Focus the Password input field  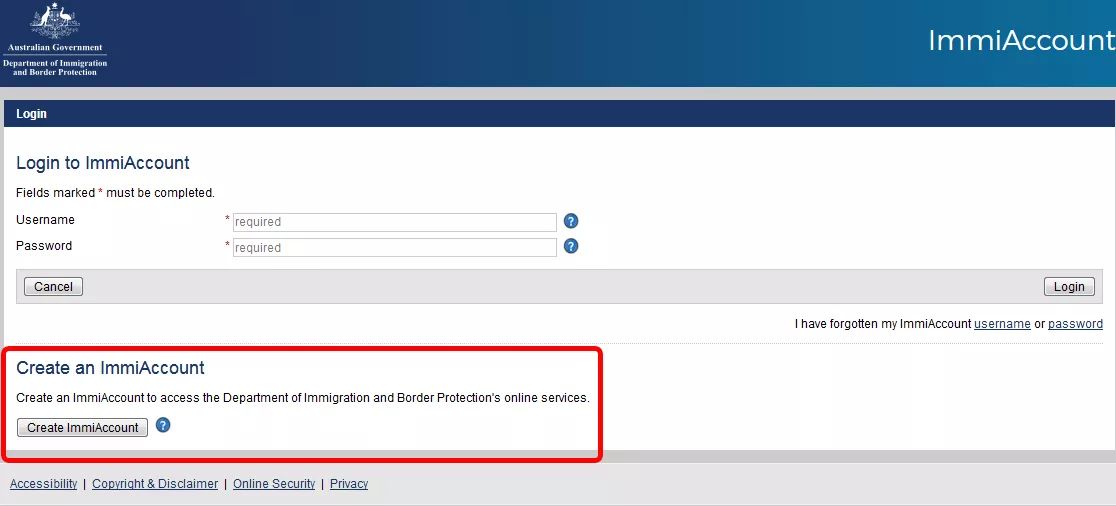394,248
